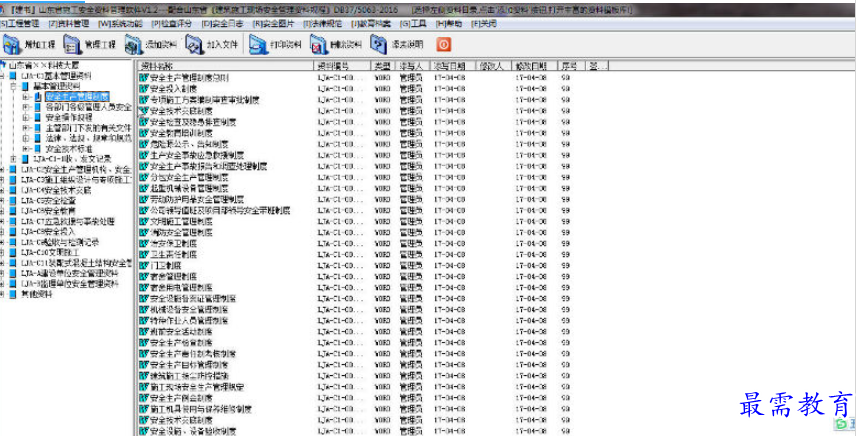Open the [H]帮助 menu
The image size is (861, 436).
point(449,24)
